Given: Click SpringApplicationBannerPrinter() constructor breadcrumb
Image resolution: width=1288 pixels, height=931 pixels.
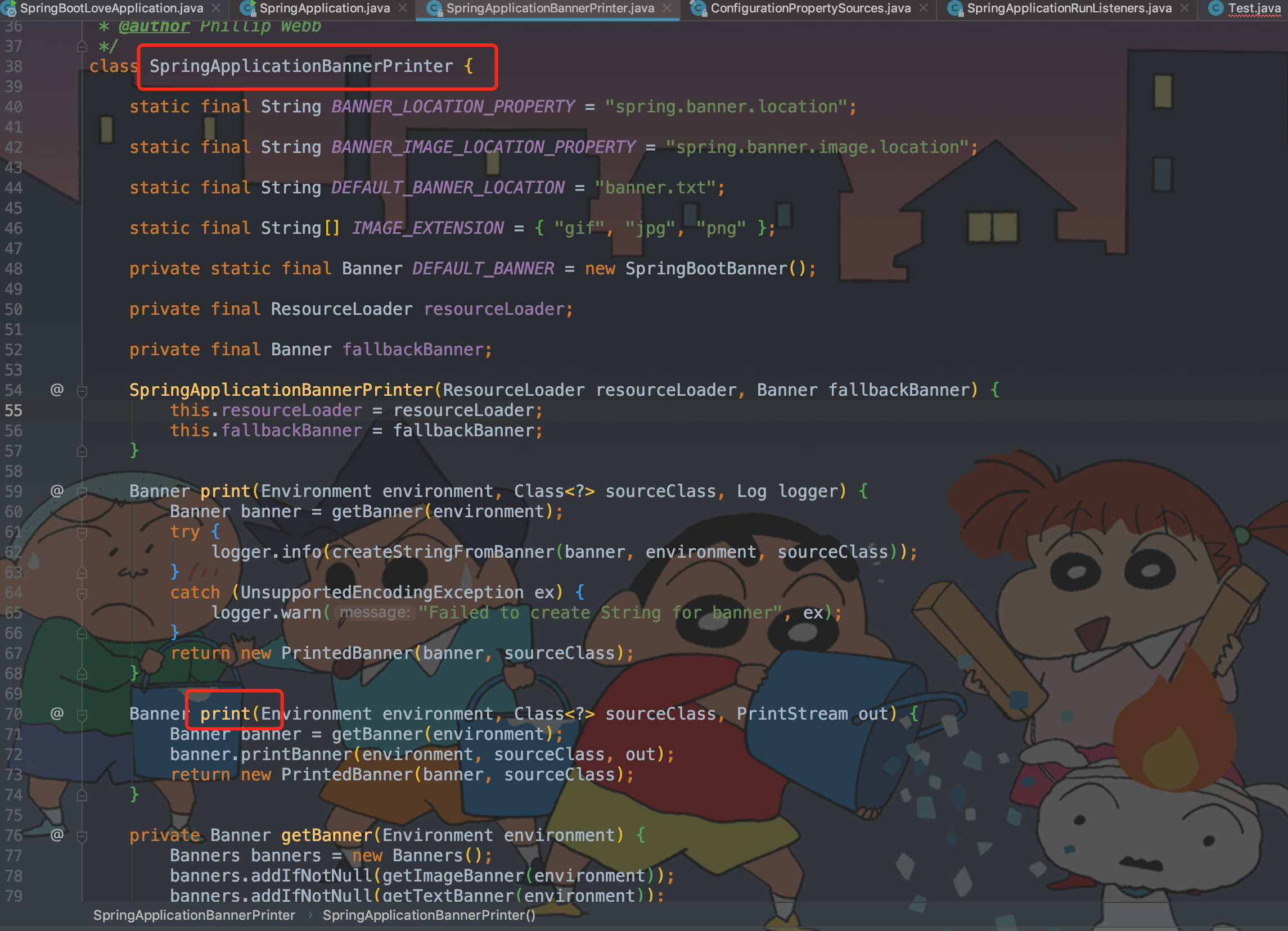Looking at the screenshot, I should [x=429, y=915].
